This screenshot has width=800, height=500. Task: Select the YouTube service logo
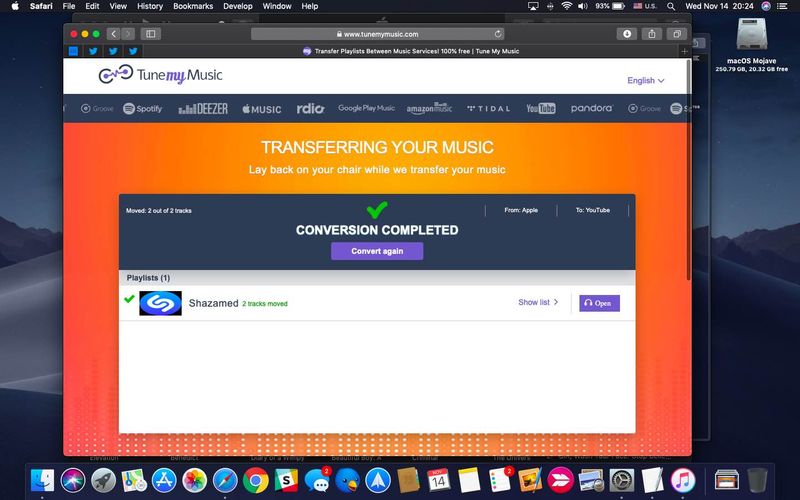point(541,108)
